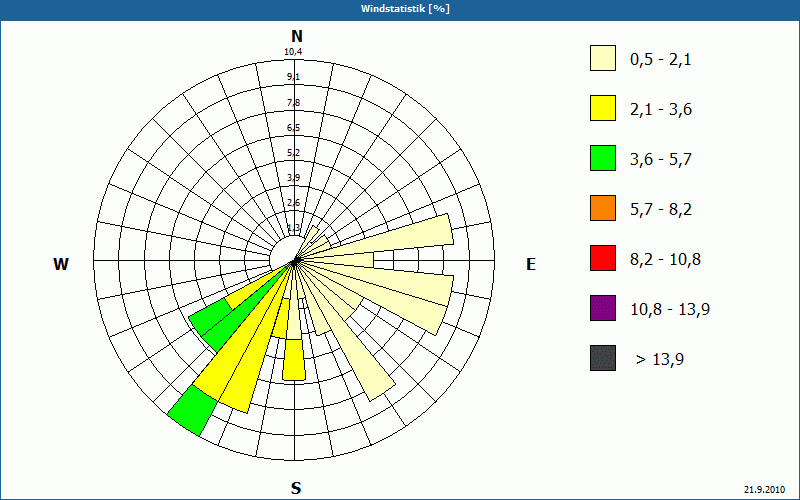
Task: Click the legend label '0,5 - 2,1'
Action: tap(661, 60)
